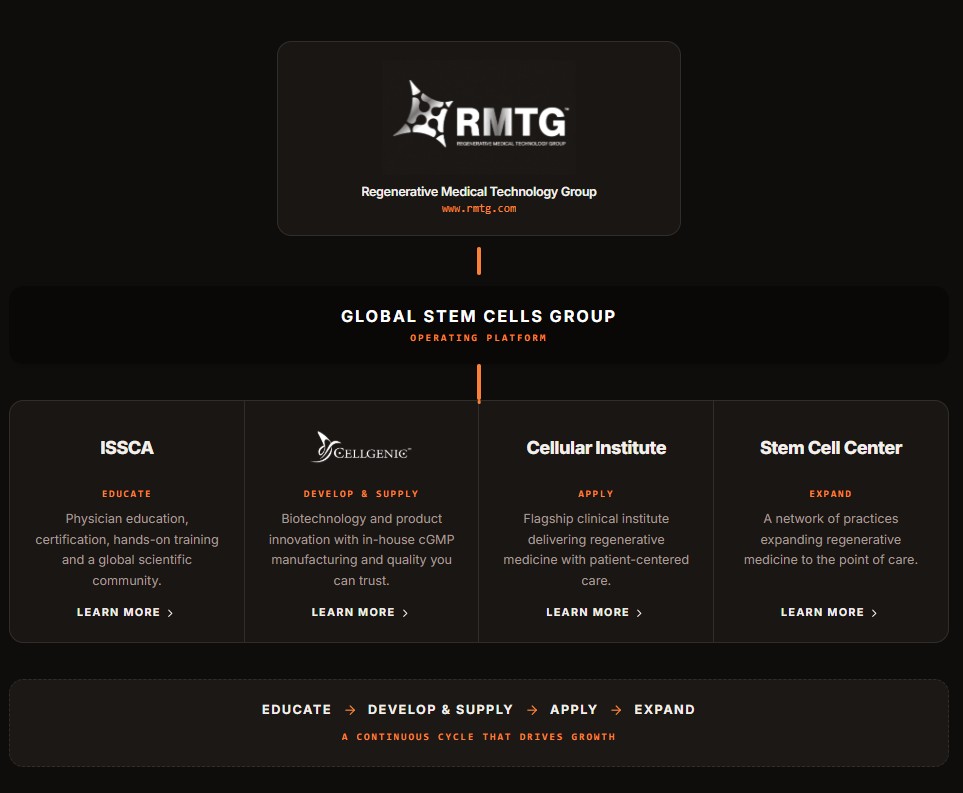Screen dimensions: 963x793
Task: Click the arrow after EDUCATE in cycle bar
Action: click(x=350, y=710)
